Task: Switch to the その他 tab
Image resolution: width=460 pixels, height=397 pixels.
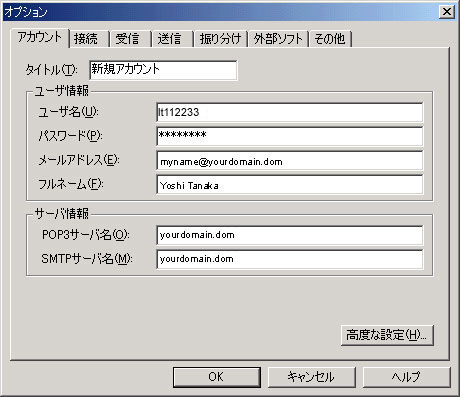Action: pyautogui.click(x=330, y=39)
